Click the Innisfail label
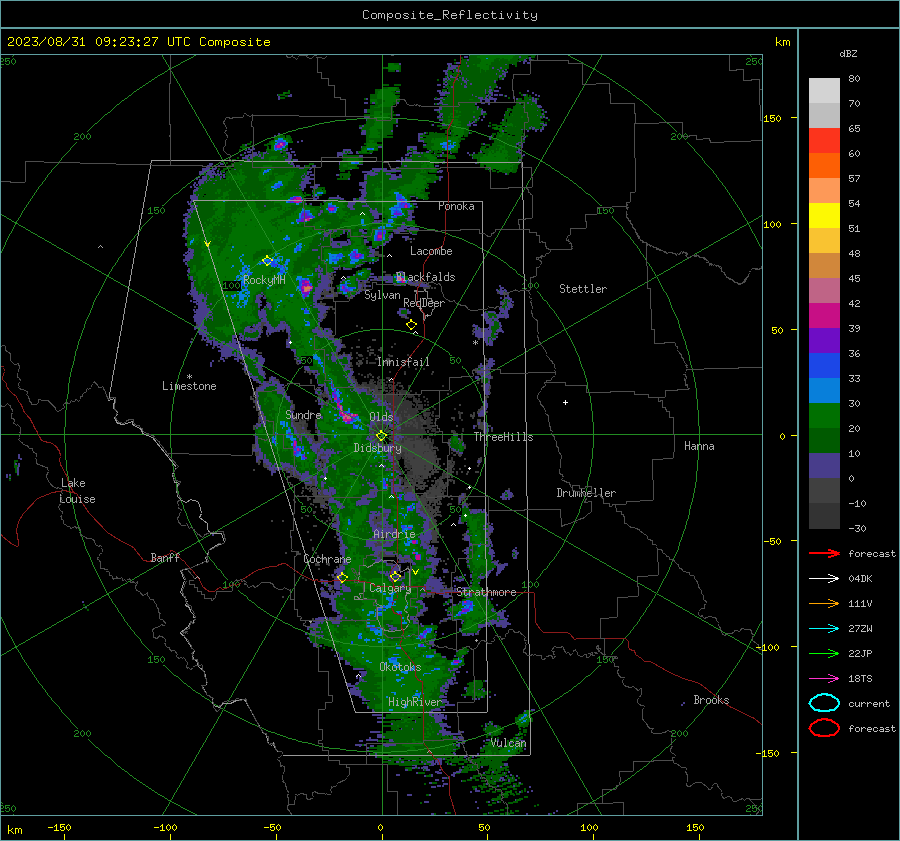The height and width of the screenshot is (841, 900). [403, 362]
